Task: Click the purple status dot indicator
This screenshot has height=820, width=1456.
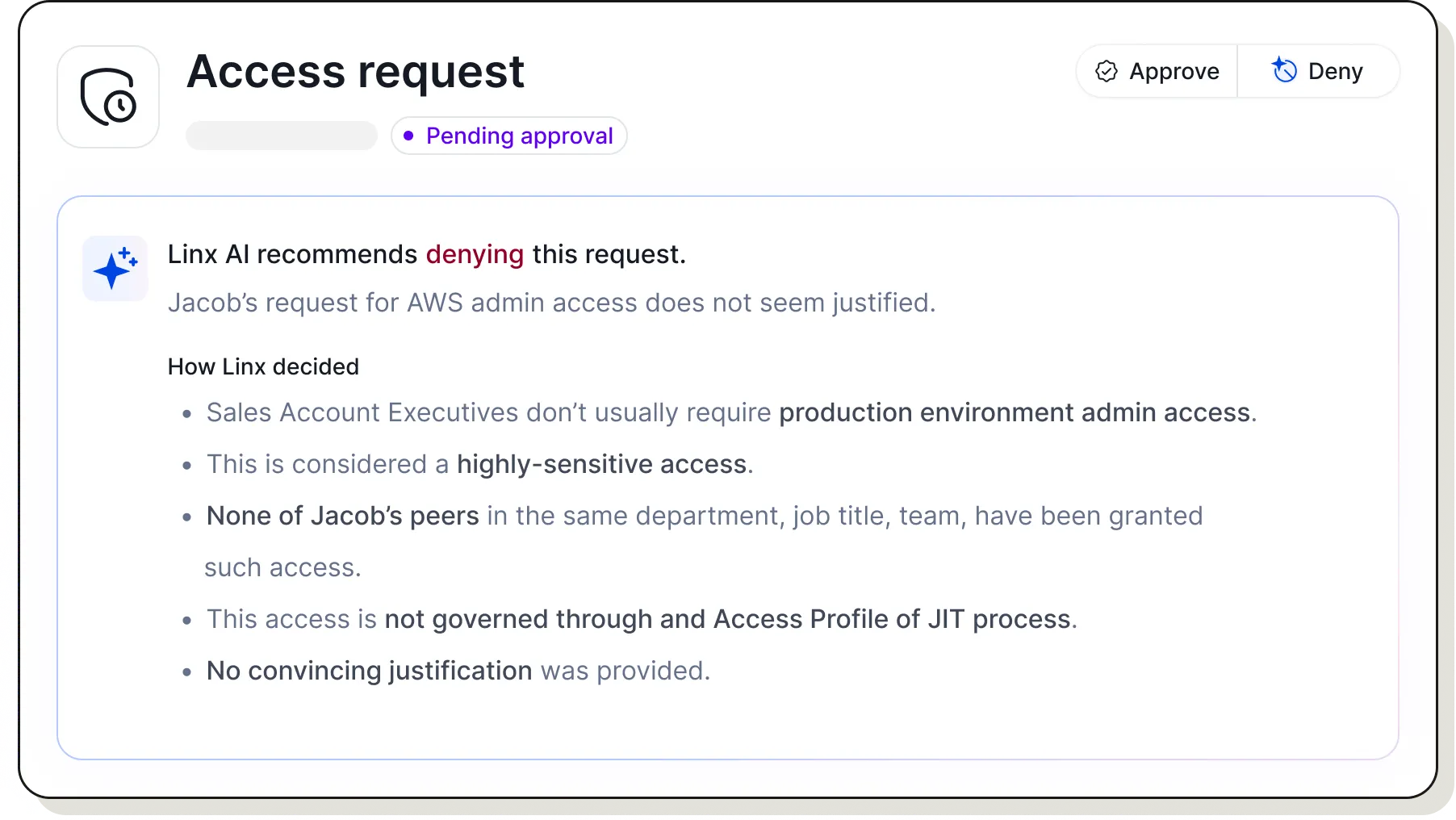Action: tap(410, 136)
